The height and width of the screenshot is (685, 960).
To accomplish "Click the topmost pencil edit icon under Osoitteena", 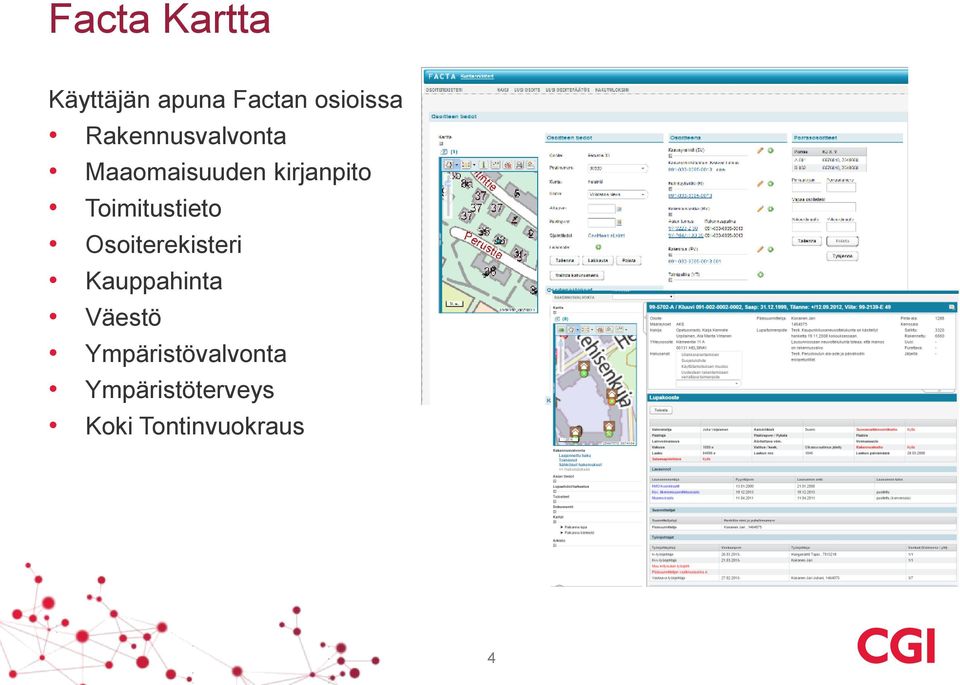I will coord(760,151).
